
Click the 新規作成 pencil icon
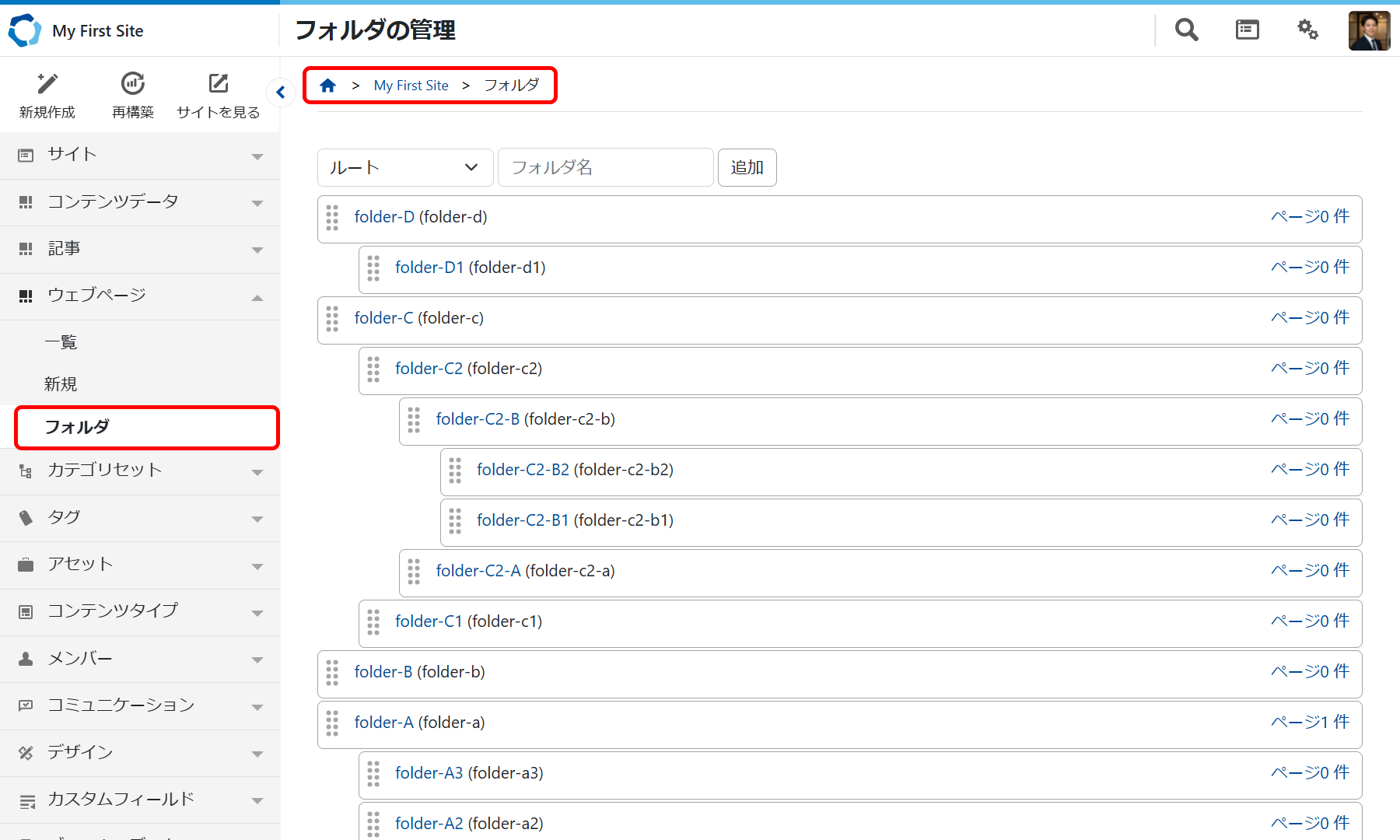pos(47,84)
